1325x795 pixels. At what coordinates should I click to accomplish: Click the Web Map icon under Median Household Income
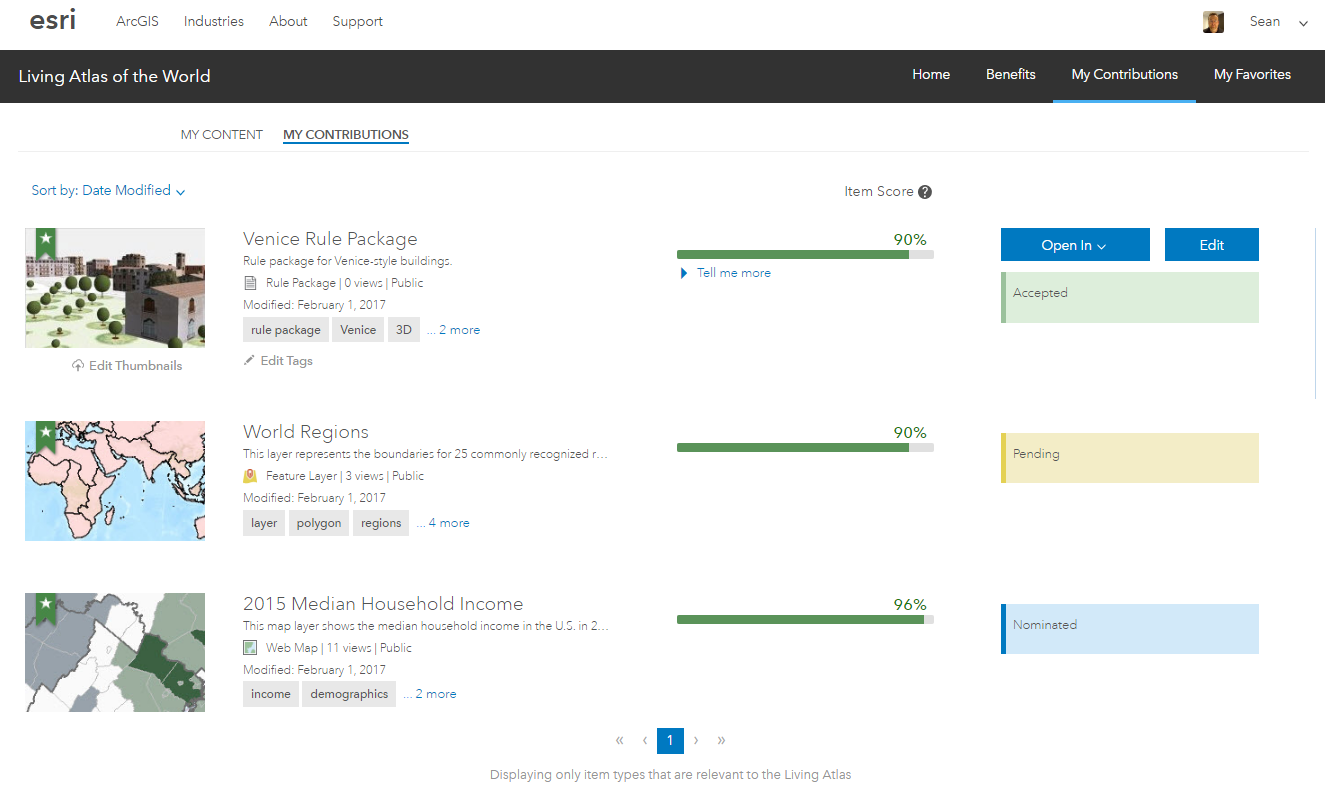click(250, 648)
